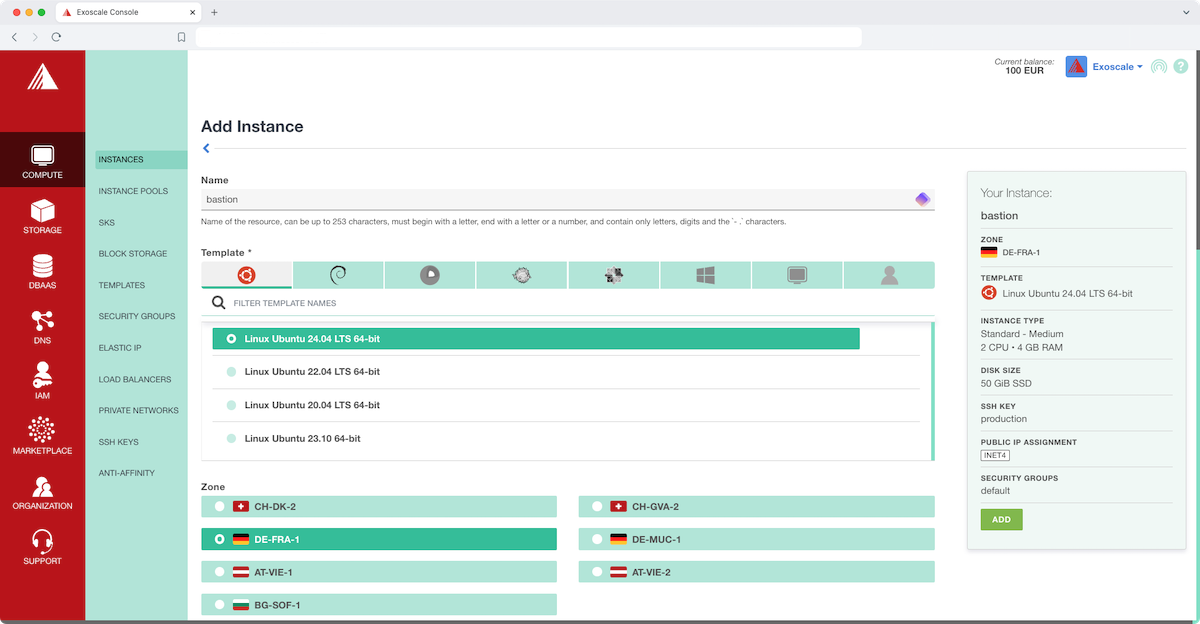Choose the DE-MUC-1 zone
This screenshot has height=624, width=1200.
pos(757,539)
